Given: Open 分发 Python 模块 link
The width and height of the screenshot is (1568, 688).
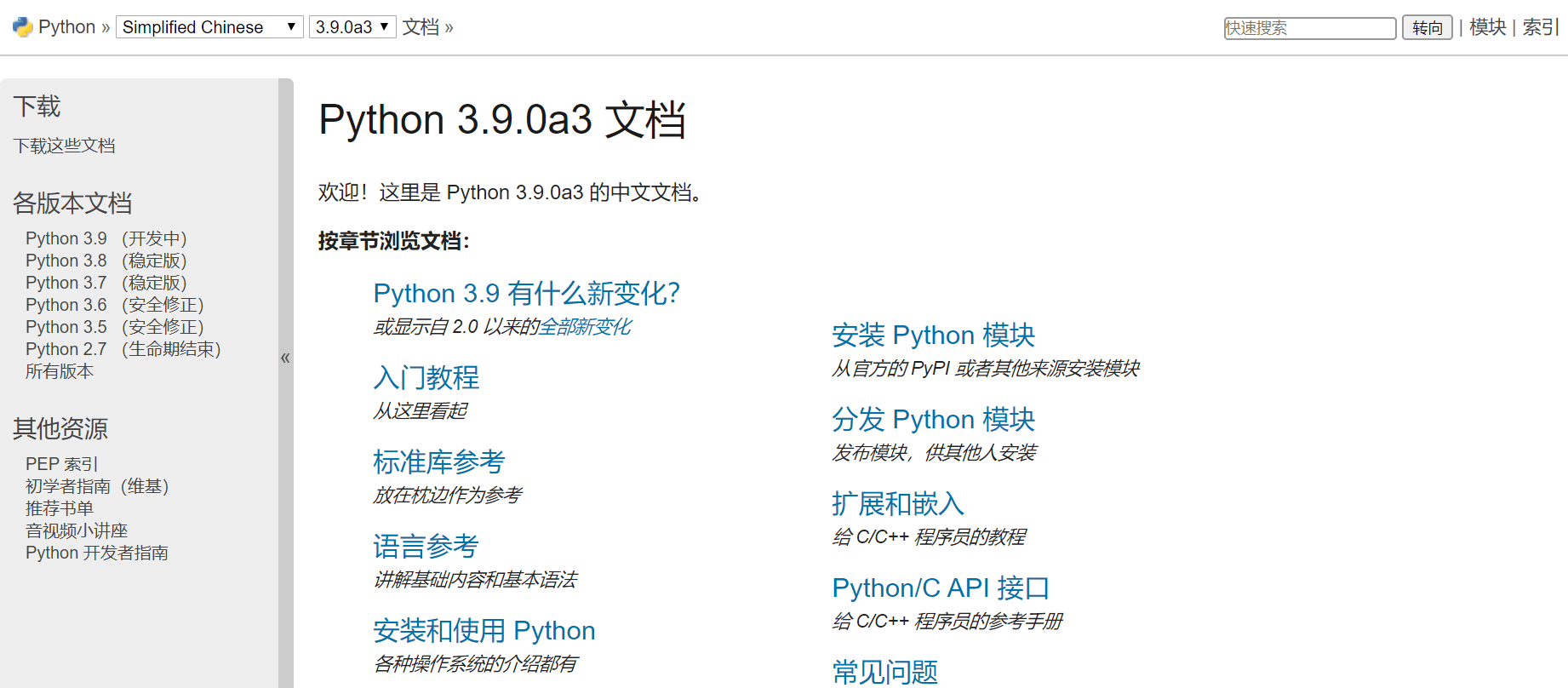Looking at the screenshot, I should (x=934, y=419).
